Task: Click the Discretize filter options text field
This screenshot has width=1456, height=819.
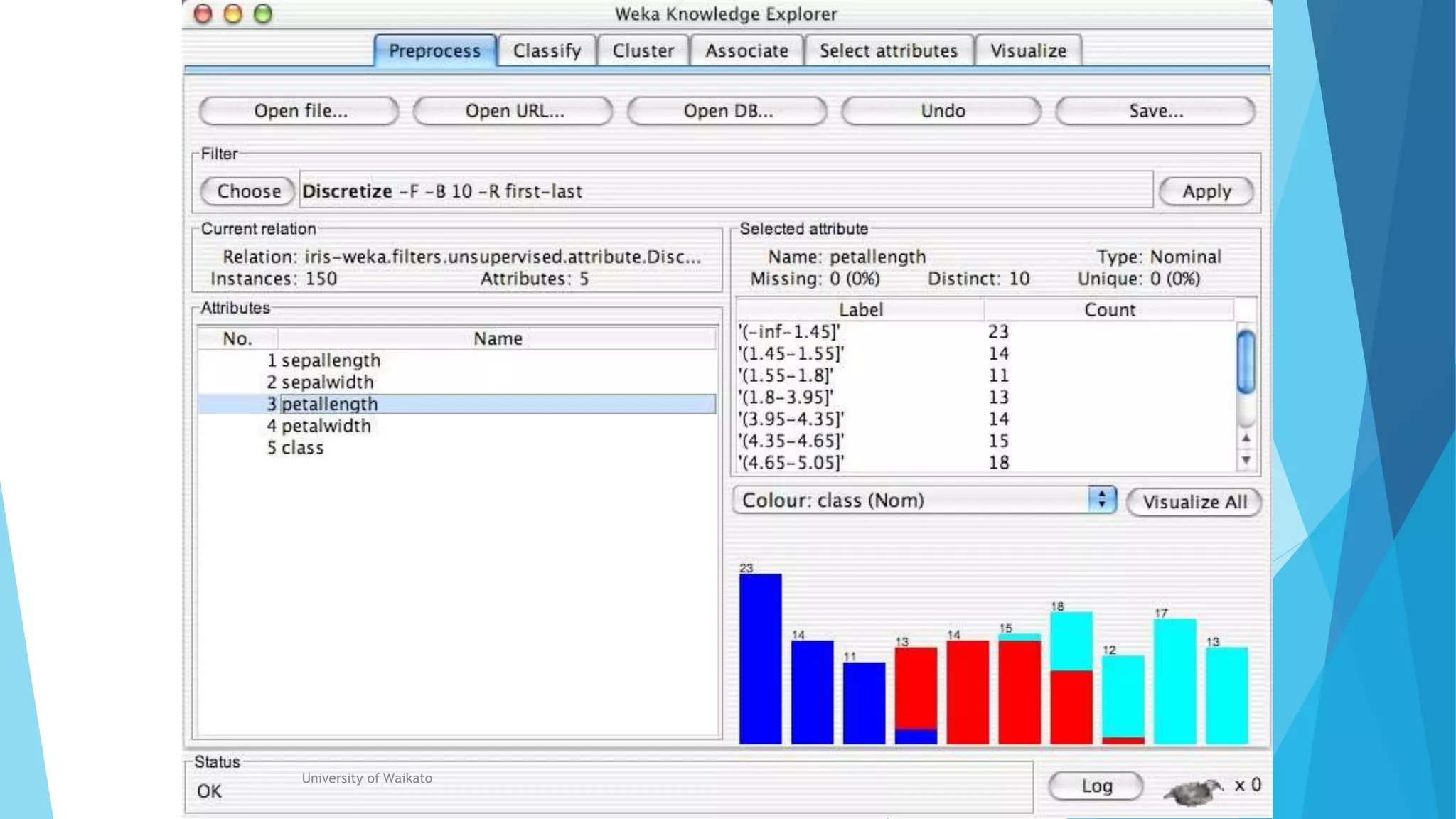Action: (x=725, y=191)
